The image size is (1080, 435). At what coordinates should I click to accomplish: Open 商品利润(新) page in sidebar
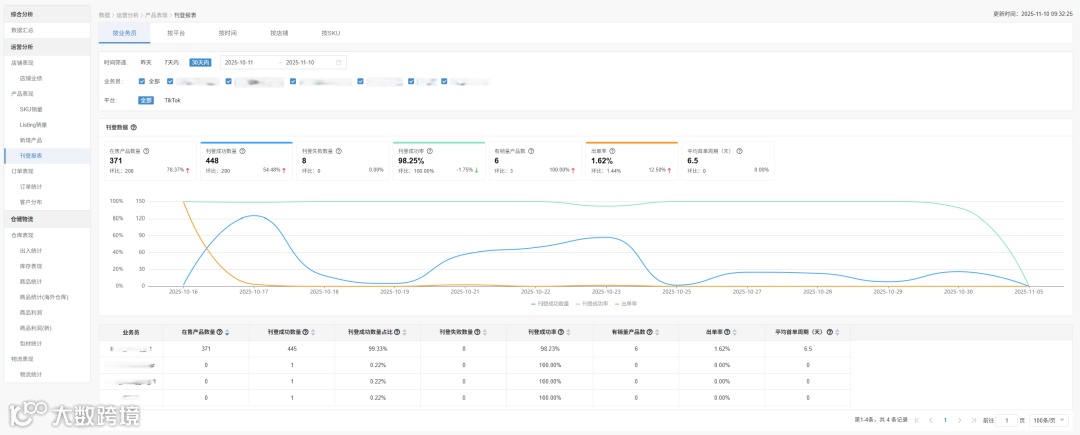(x=34, y=328)
